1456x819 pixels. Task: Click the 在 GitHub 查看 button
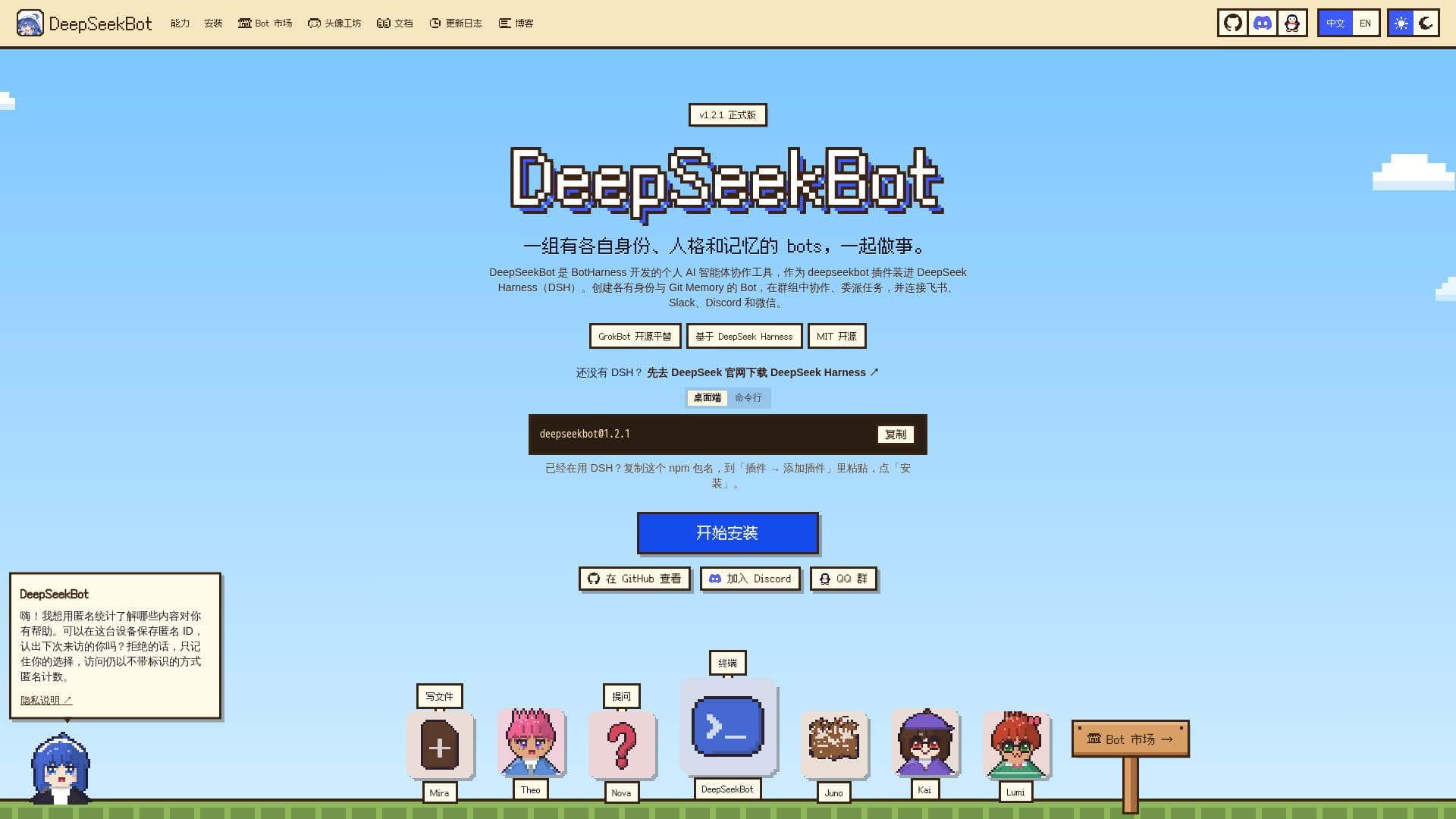tap(635, 579)
